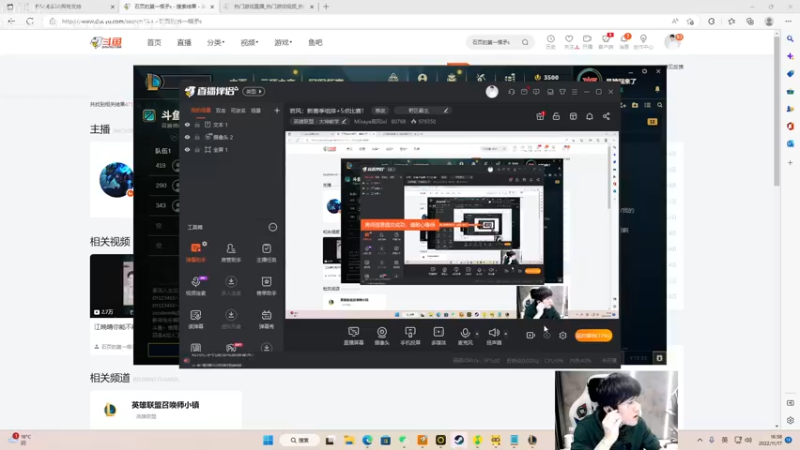Screen dimensions: 800x450
Task: Show hidden tray icons chevron
Action: [699, 440]
